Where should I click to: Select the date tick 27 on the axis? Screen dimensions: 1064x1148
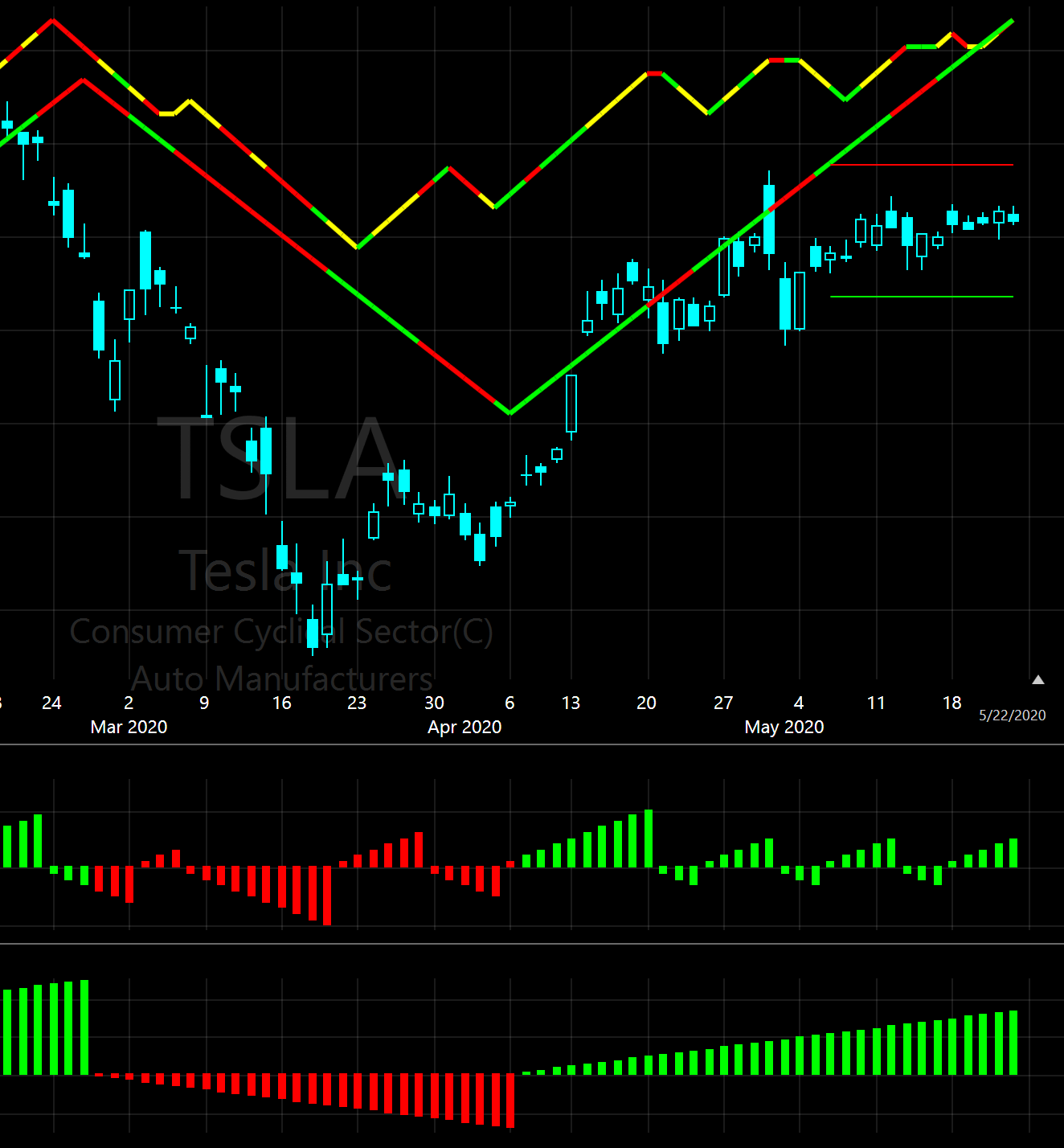[723, 703]
